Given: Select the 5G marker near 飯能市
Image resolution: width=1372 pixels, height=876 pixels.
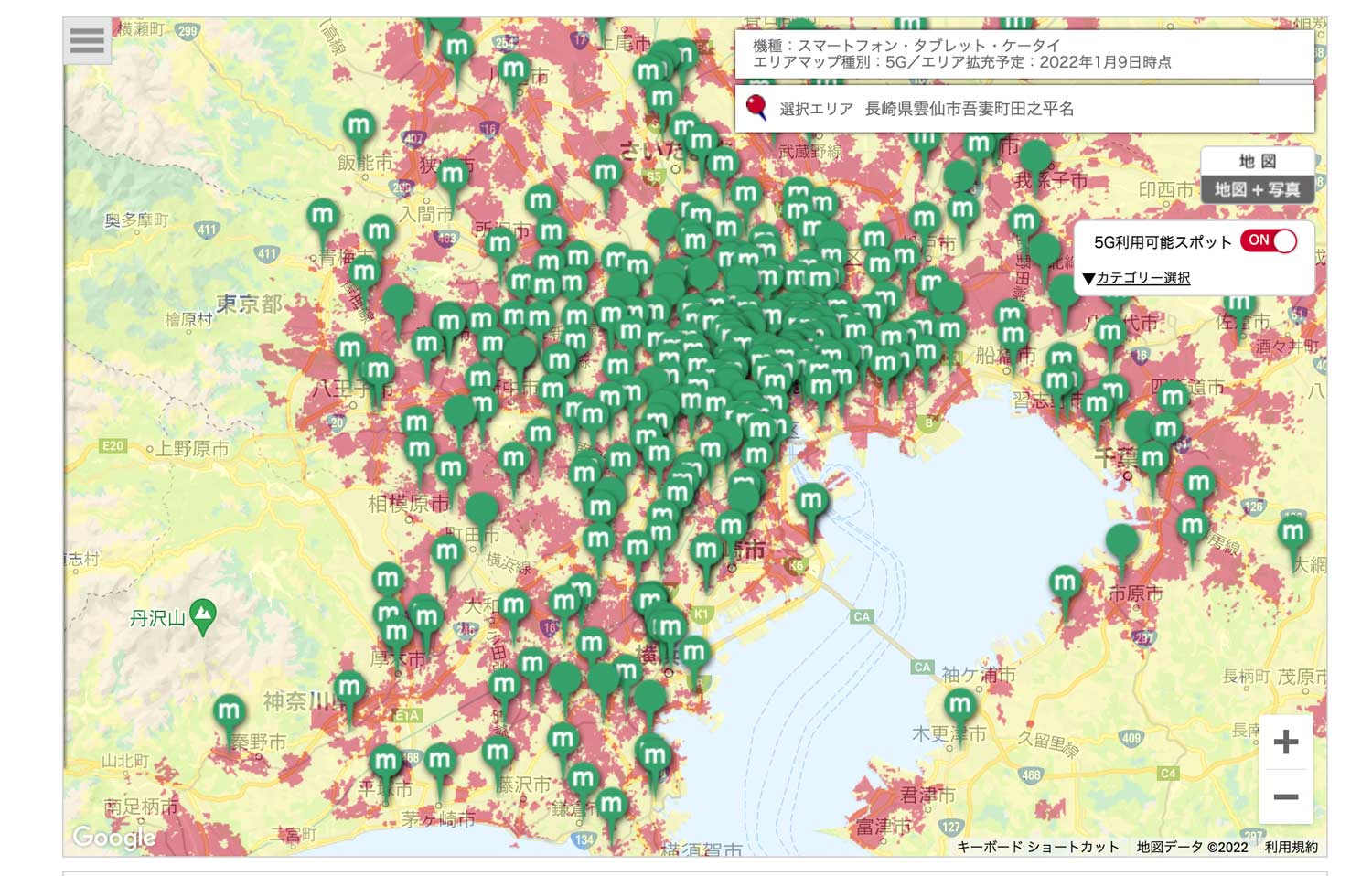Looking at the screenshot, I should [359, 127].
